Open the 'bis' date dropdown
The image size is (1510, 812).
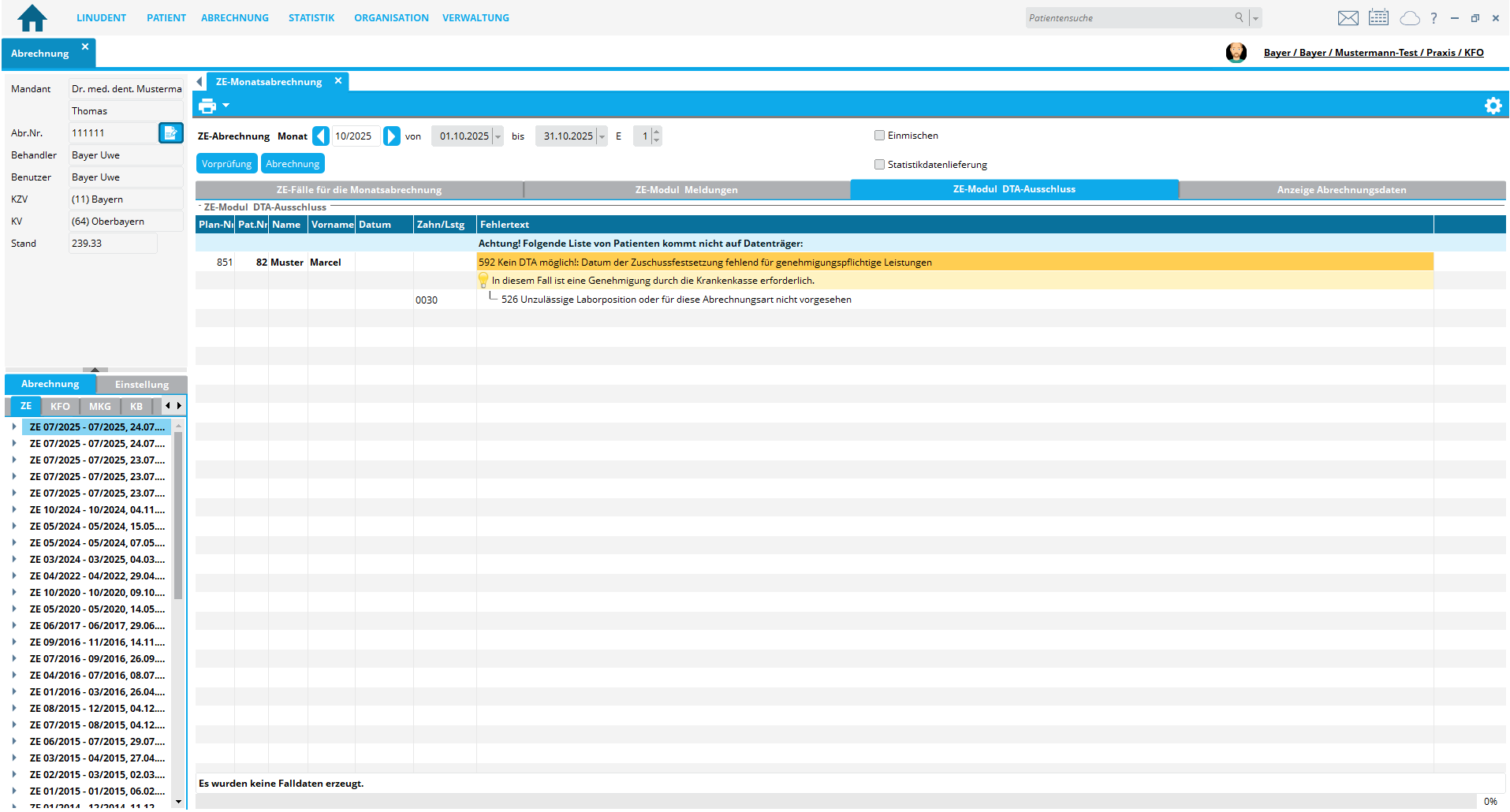602,136
